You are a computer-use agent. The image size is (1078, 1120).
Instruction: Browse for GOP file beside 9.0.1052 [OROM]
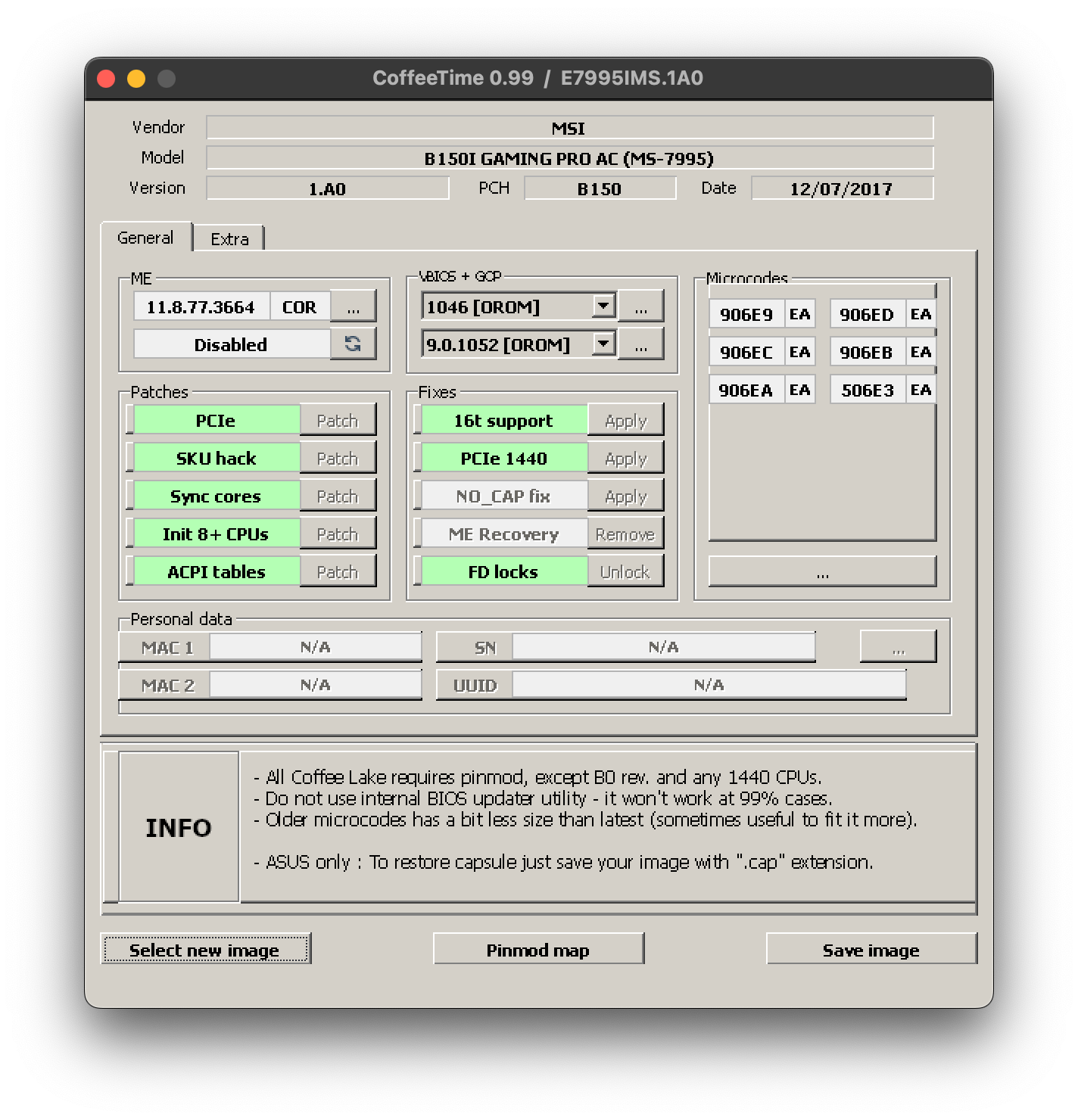click(640, 344)
